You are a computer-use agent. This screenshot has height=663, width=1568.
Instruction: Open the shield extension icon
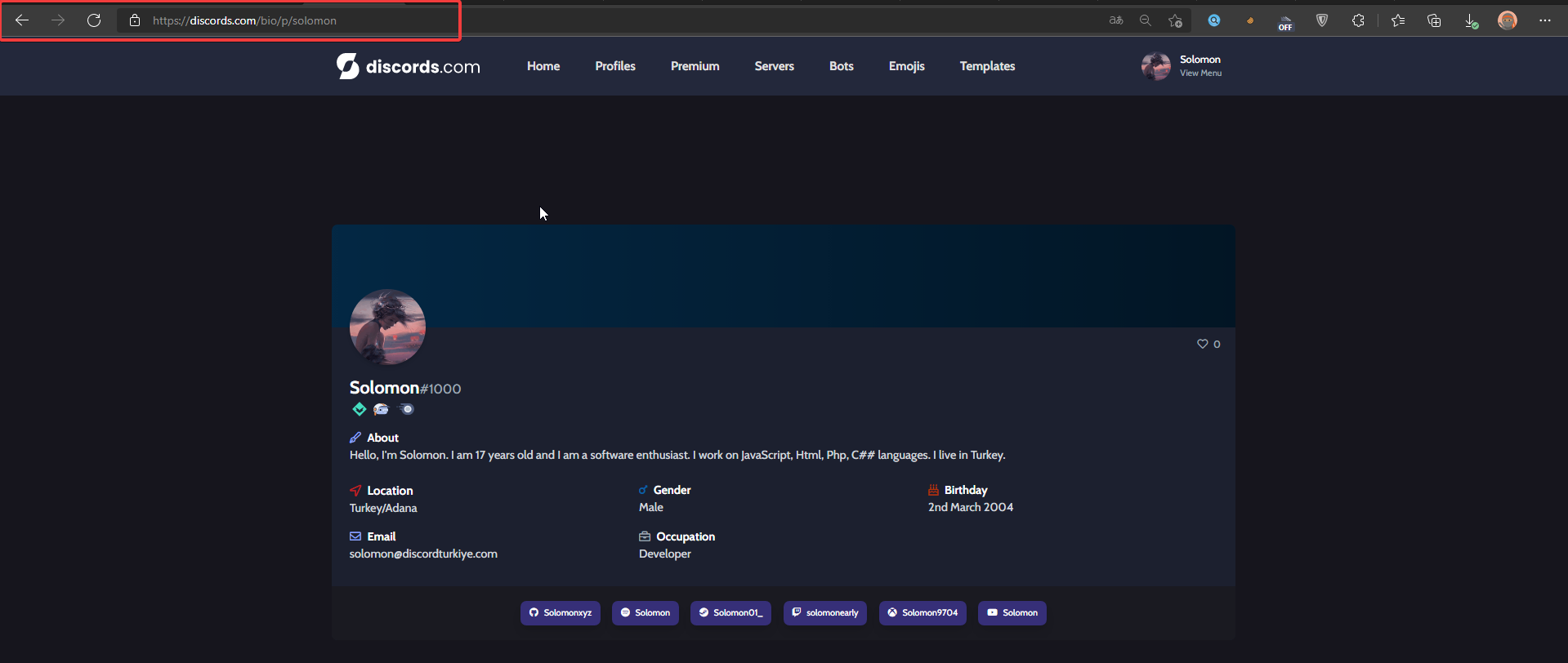1322,20
